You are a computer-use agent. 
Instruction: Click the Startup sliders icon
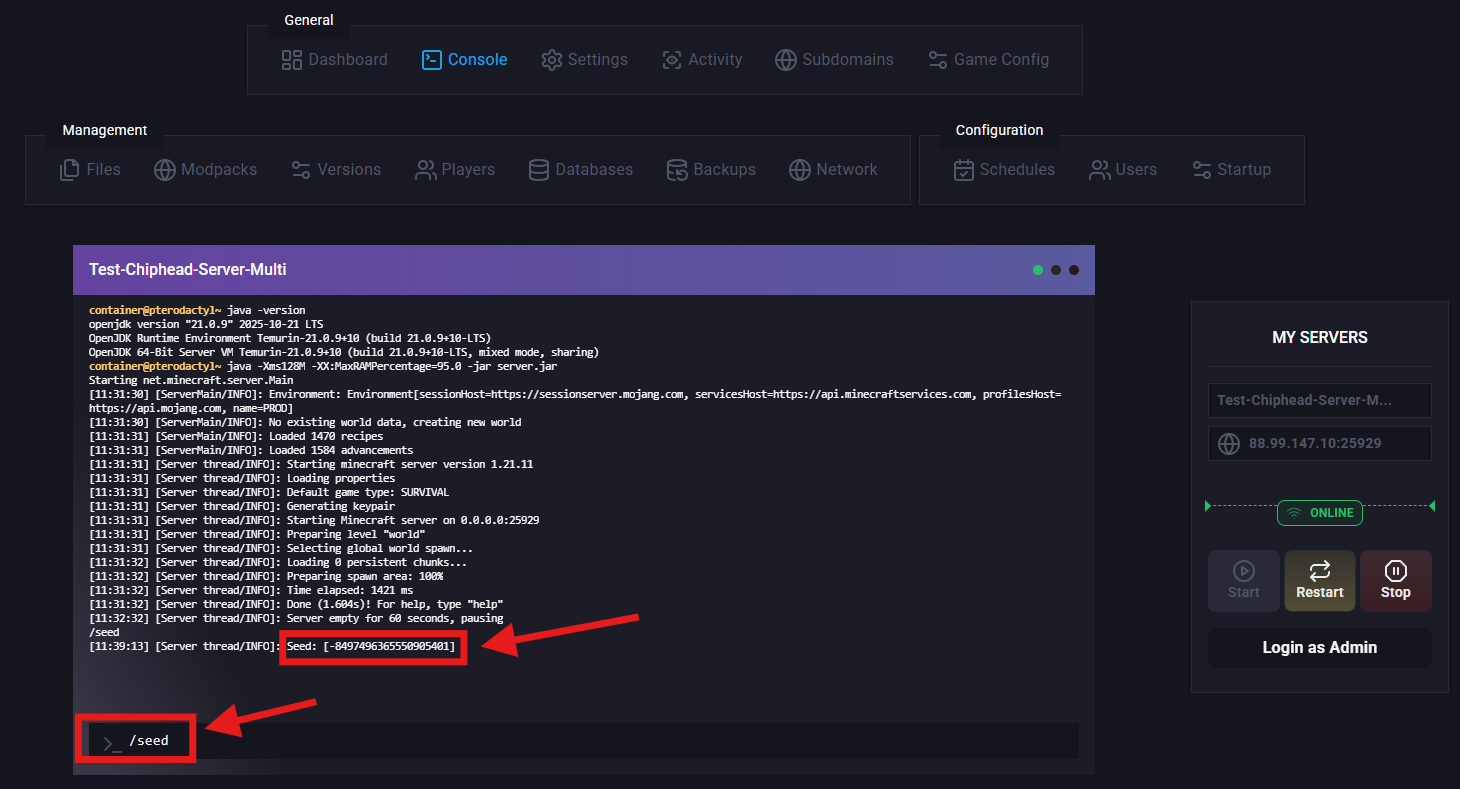1202,170
